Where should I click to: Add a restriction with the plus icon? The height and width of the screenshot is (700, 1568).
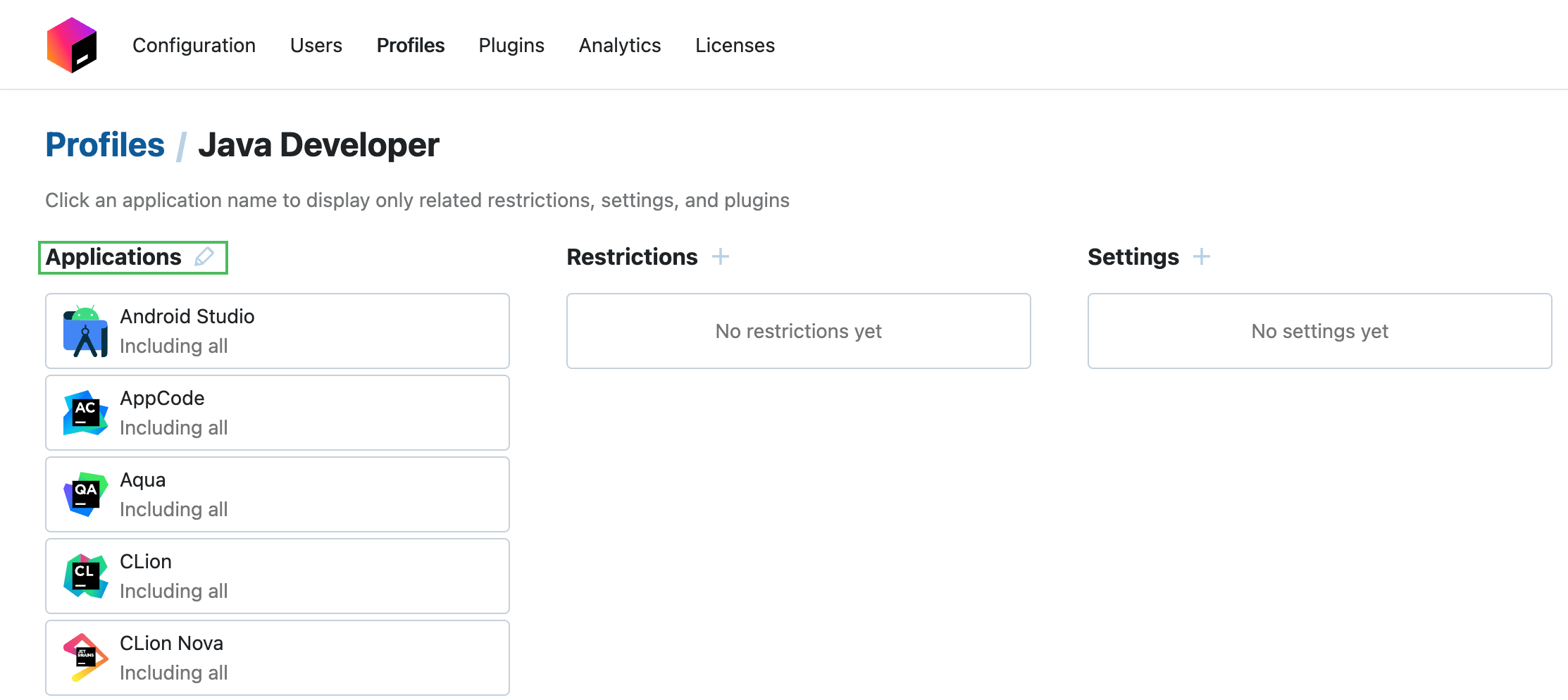point(721,256)
